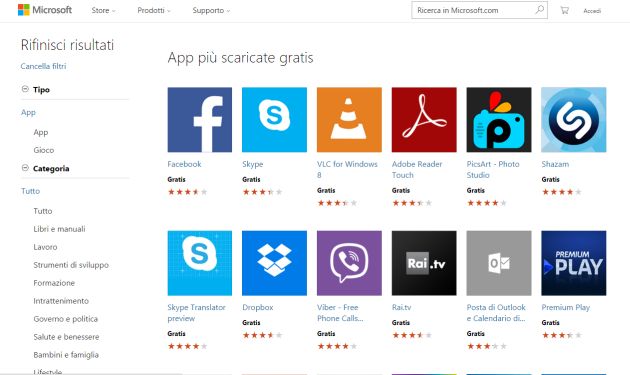630x375 pixels.
Task: Open the Dropbox app icon
Action: [x=274, y=263]
